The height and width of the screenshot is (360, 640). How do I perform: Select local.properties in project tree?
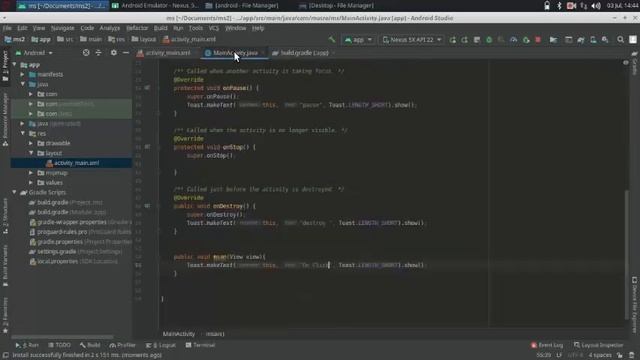pyautogui.click(x=57, y=261)
